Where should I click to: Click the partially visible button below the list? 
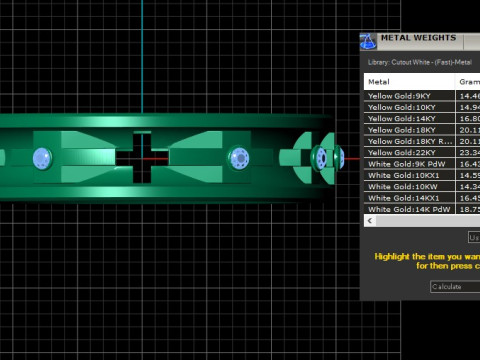pos(474,237)
